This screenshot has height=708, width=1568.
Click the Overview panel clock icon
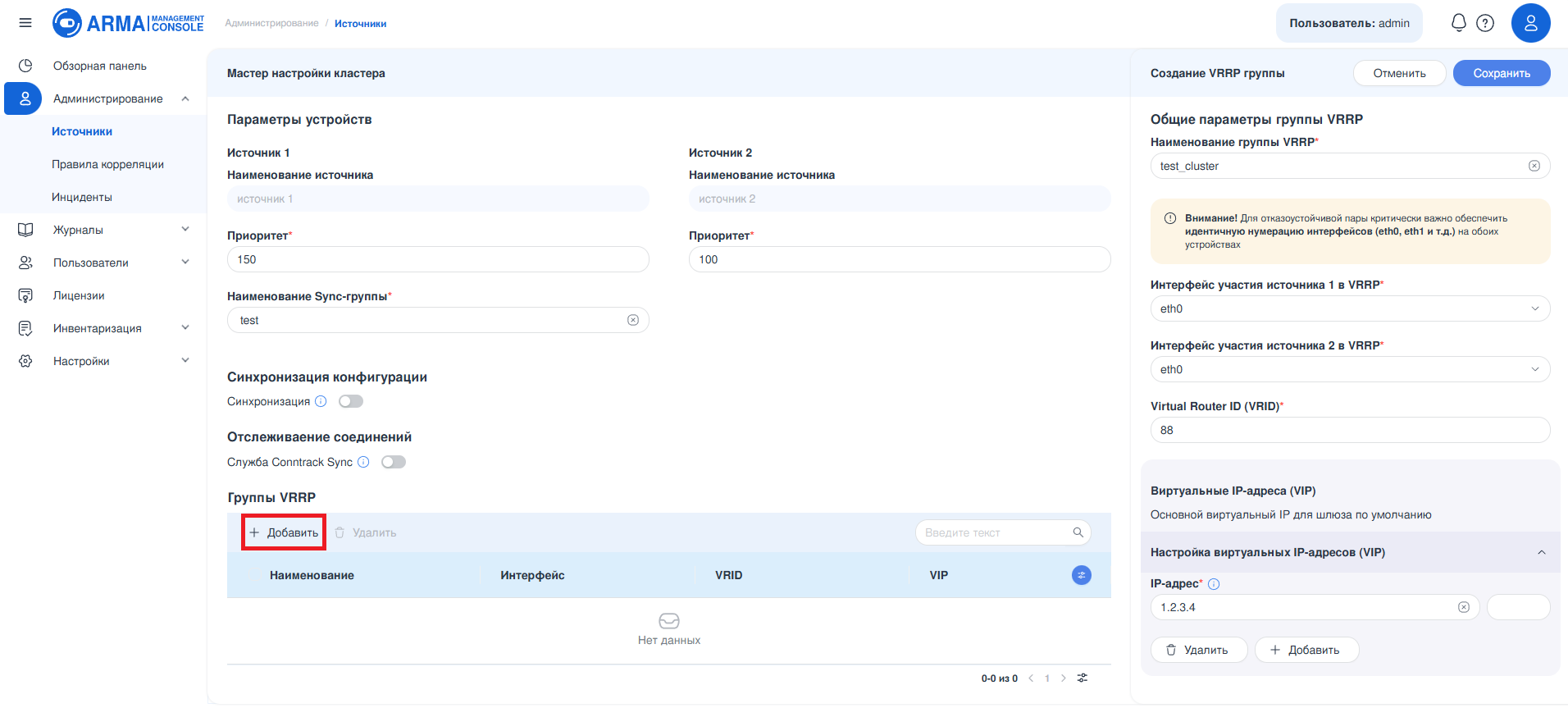[25, 66]
